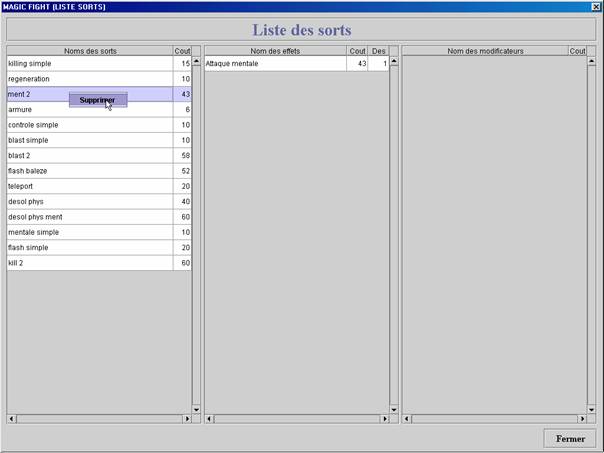Image resolution: width=604 pixels, height=453 pixels.
Task: Select the 'flash baleze' spell row
Action: [99, 171]
